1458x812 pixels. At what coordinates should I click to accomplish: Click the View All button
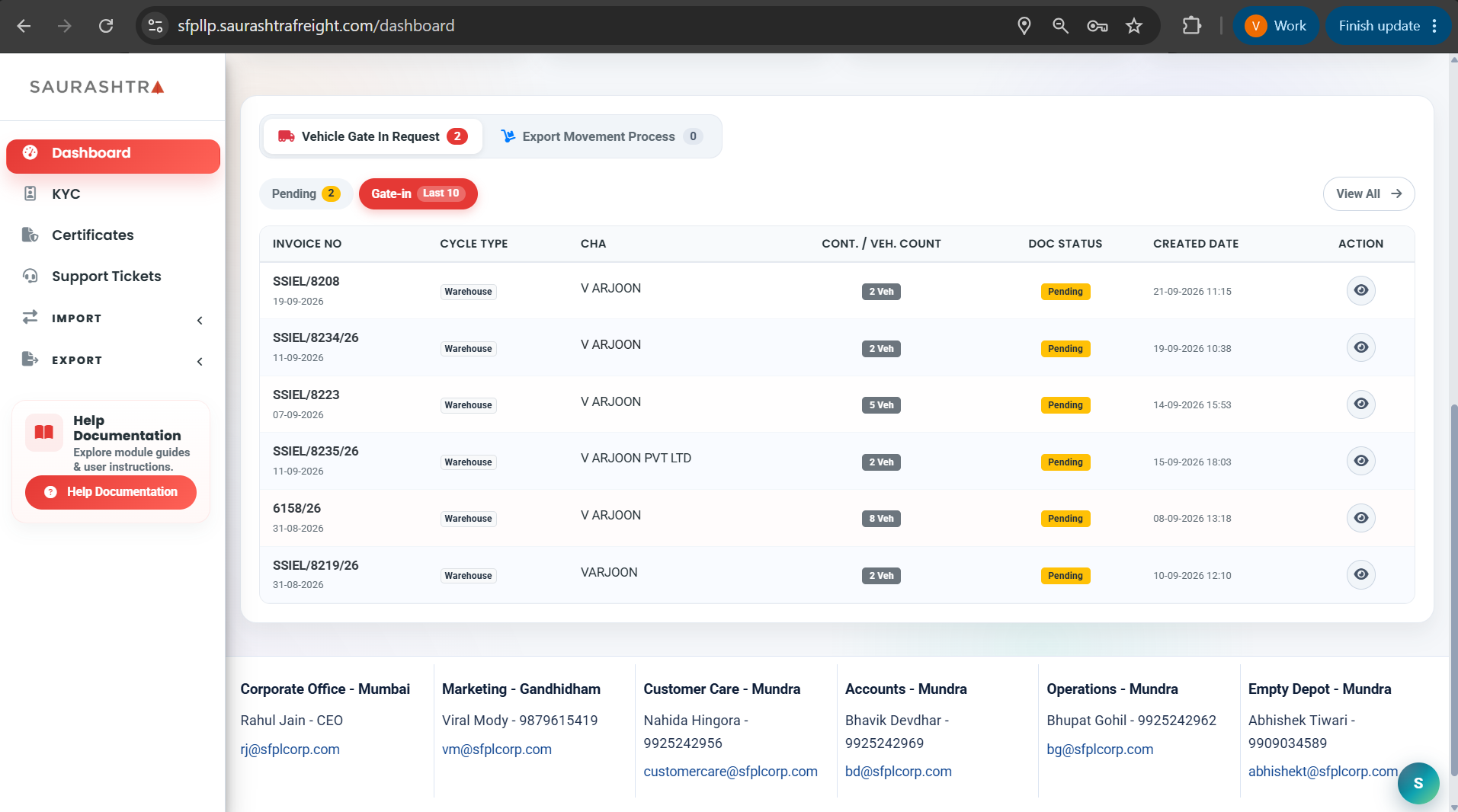coord(1369,193)
